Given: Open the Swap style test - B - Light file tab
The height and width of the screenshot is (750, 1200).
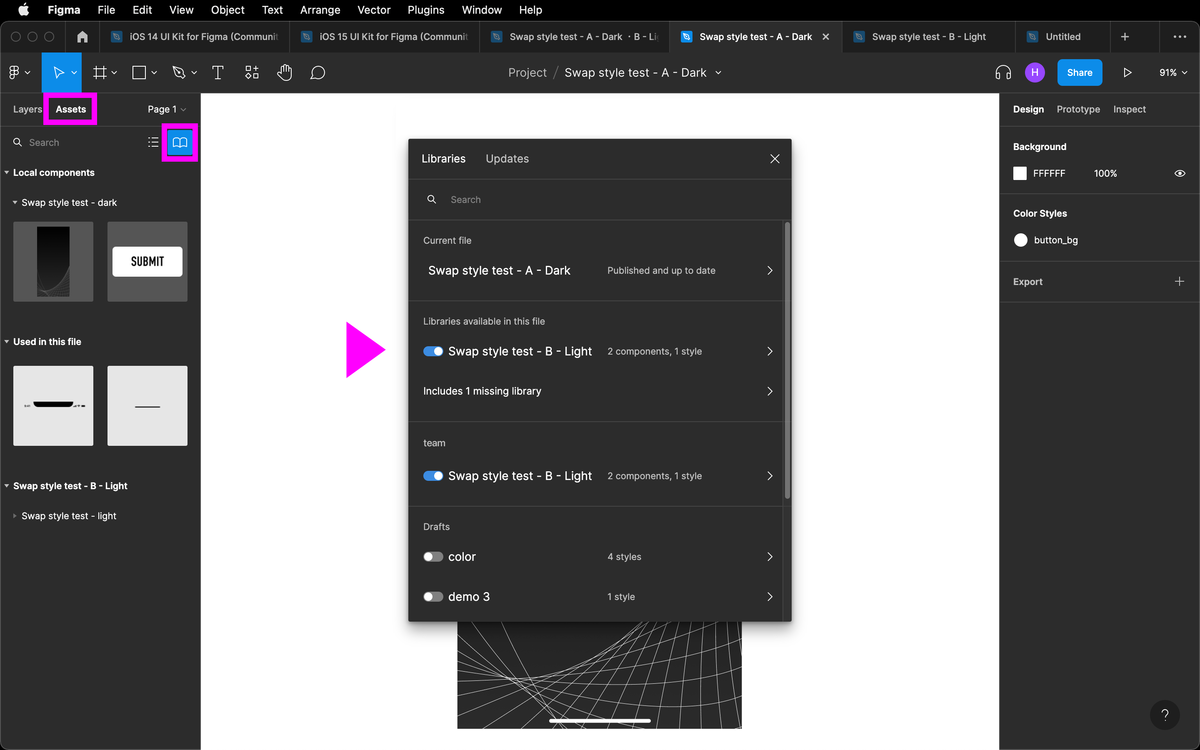Looking at the screenshot, I should coord(928,37).
